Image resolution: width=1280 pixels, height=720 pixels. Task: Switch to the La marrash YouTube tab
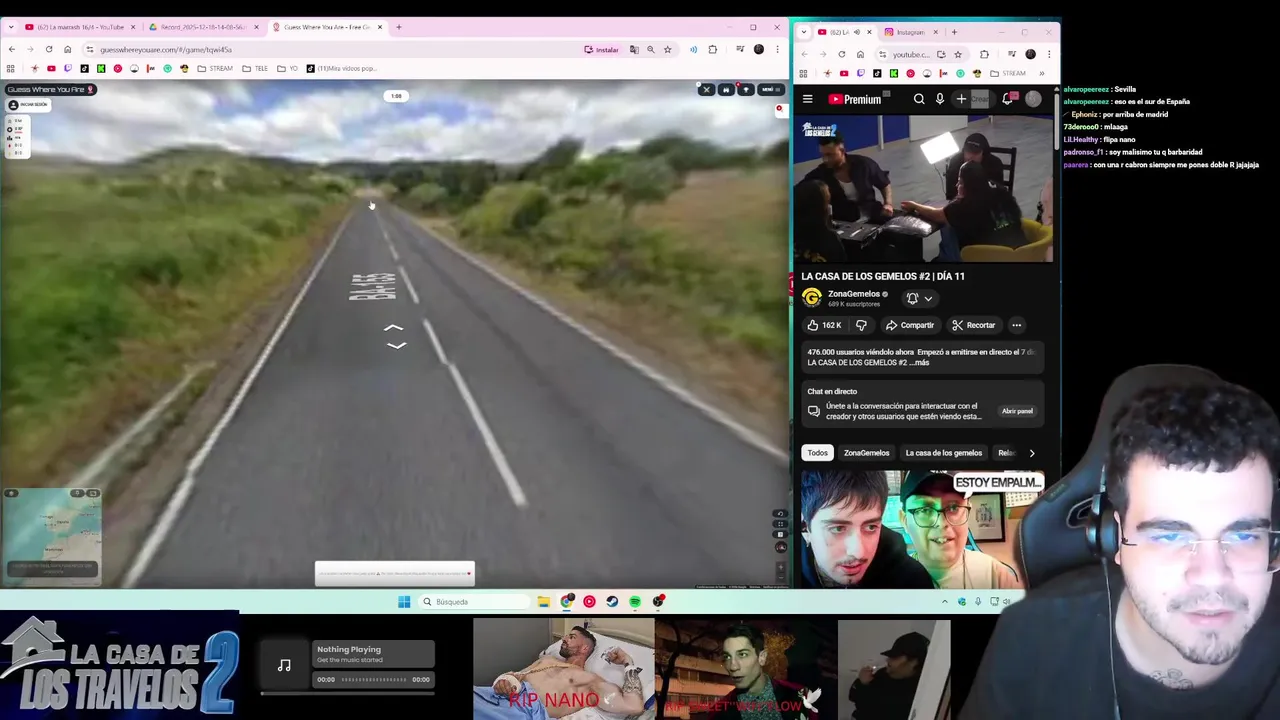click(81, 27)
